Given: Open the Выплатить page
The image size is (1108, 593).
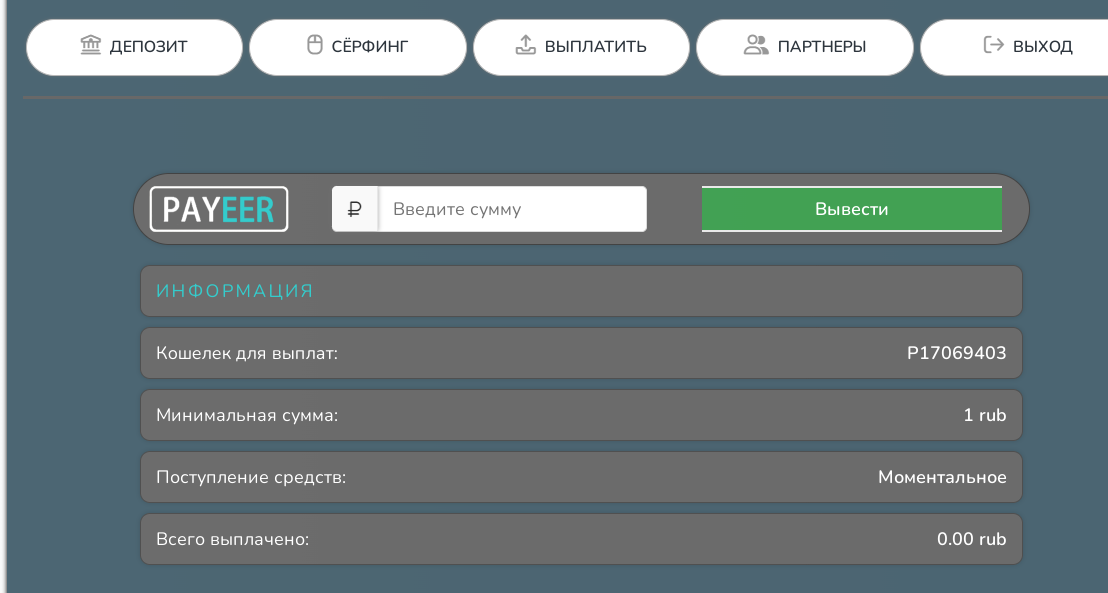Looking at the screenshot, I should pos(581,47).
